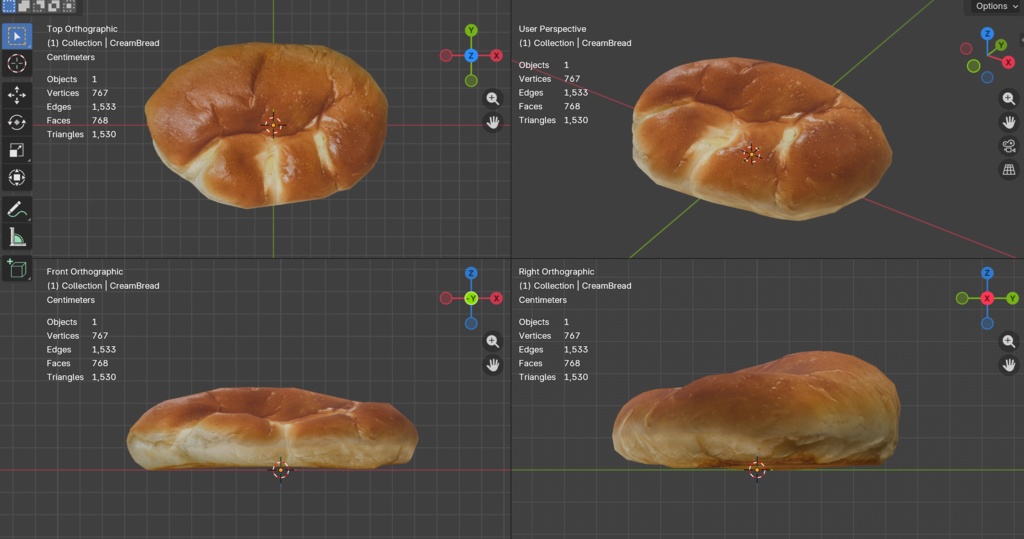The width and height of the screenshot is (1024, 539).
Task: Click zoom icon in Right Orthographic viewport
Action: coord(1009,341)
